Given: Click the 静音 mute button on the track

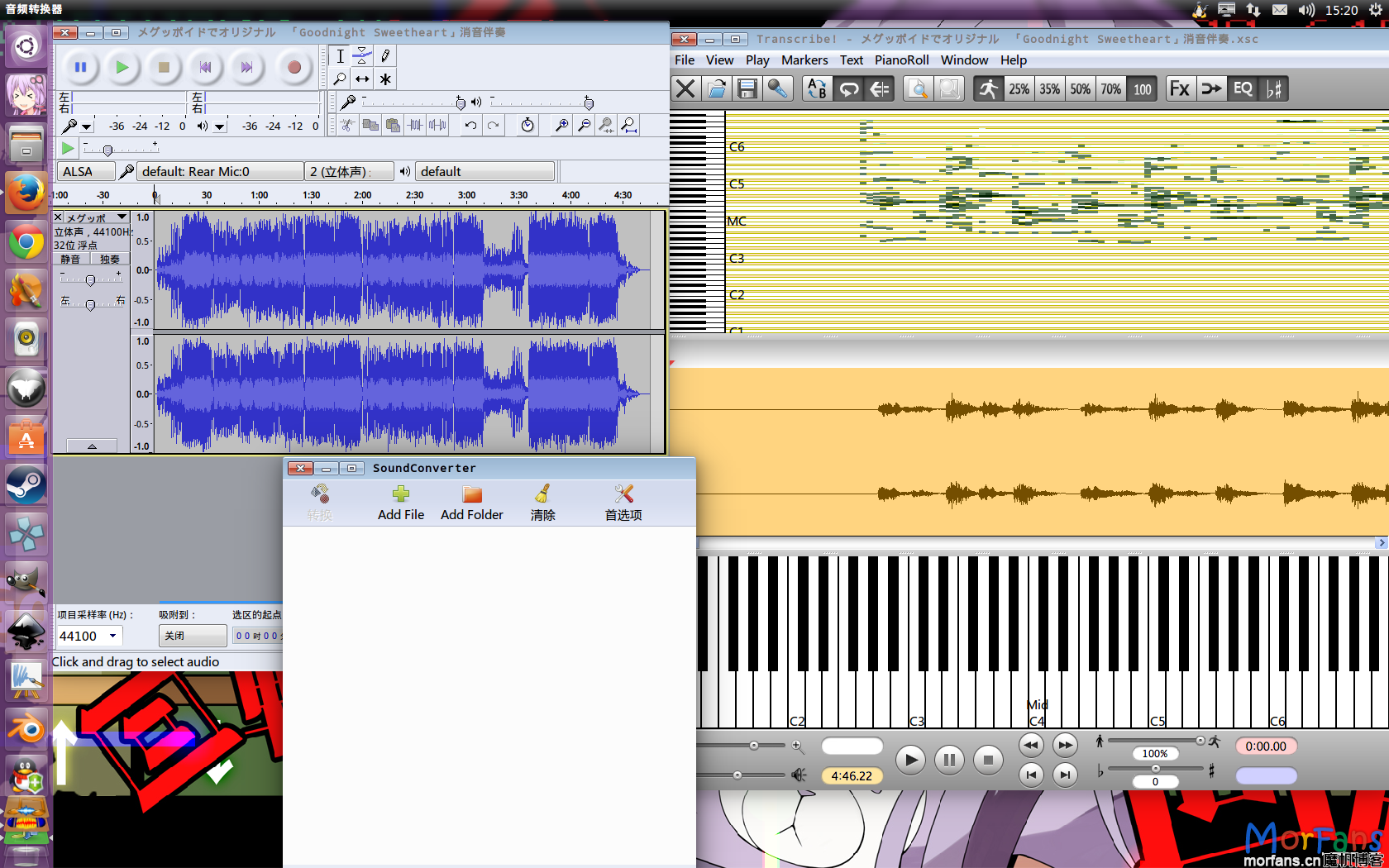Looking at the screenshot, I should point(71,259).
